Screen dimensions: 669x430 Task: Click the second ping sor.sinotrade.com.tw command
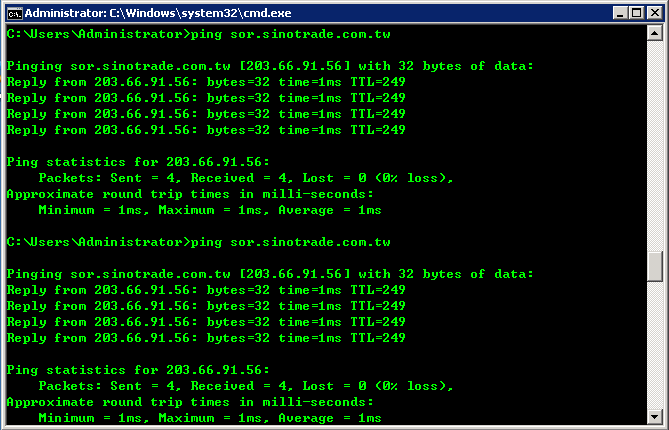[x=291, y=242]
